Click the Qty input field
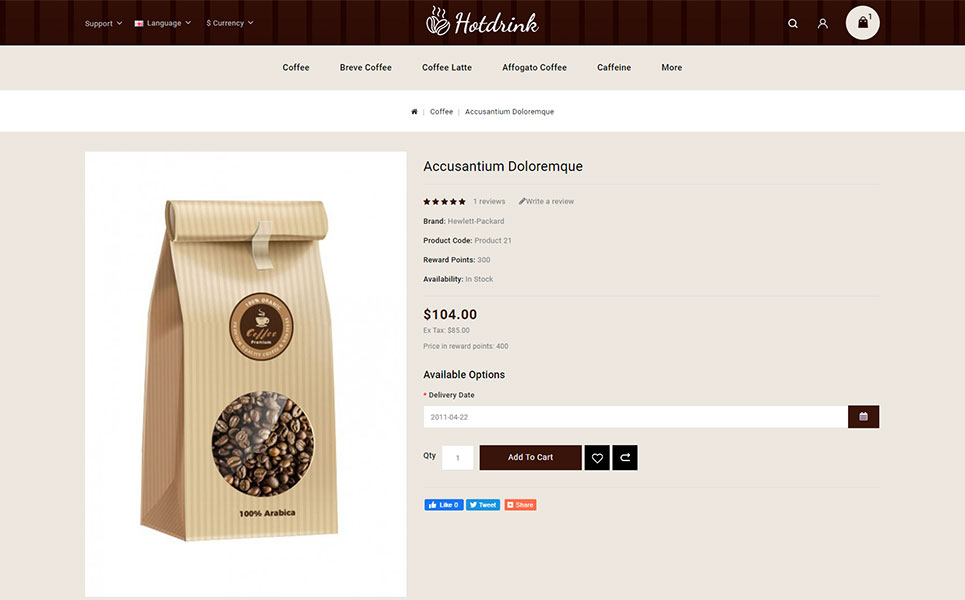Screen dimensions: 965x600 click(x=458, y=458)
